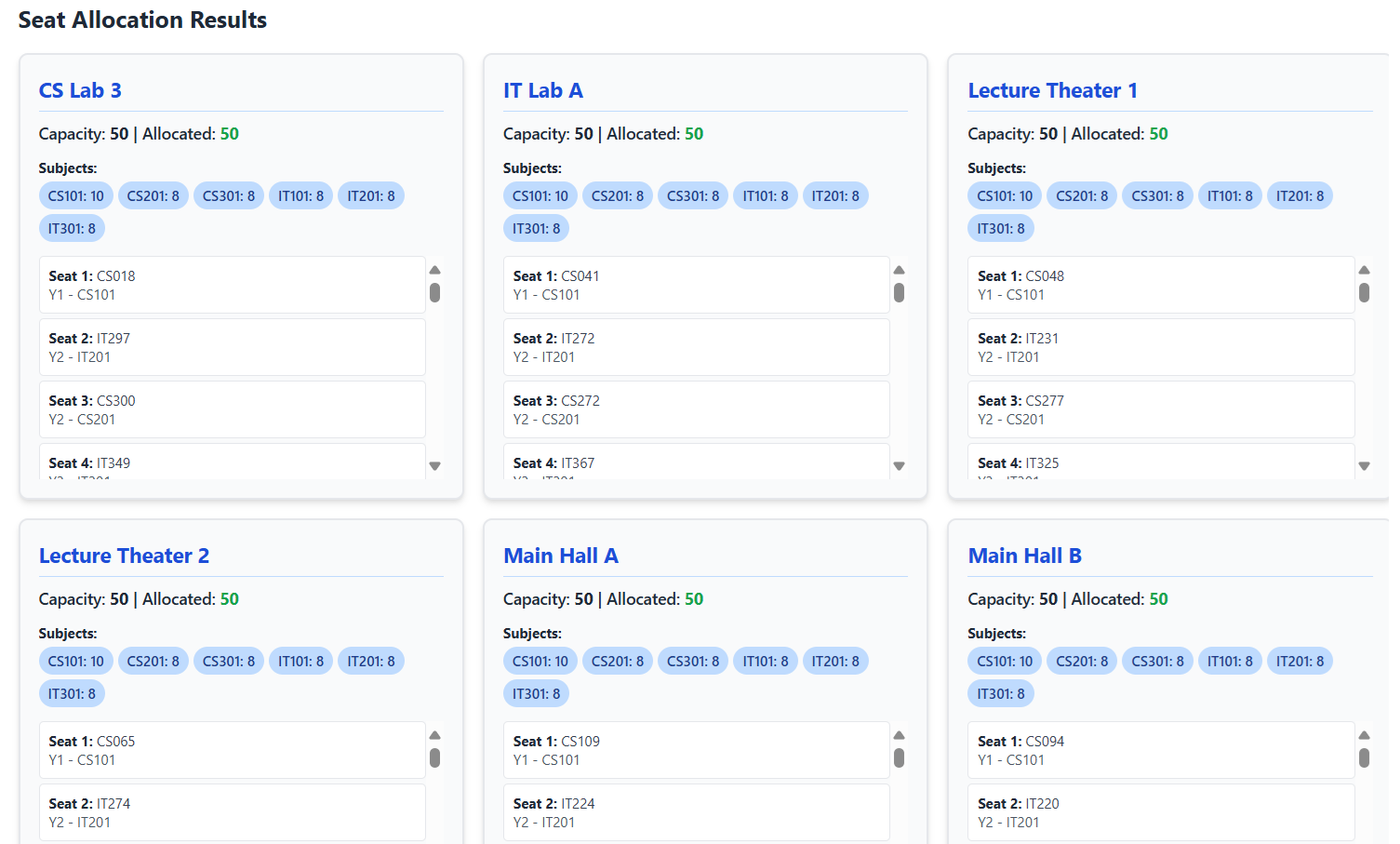Toggle the IT201: 8 badge in IT Lab A
1400x844 pixels.
(x=835, y=195)
